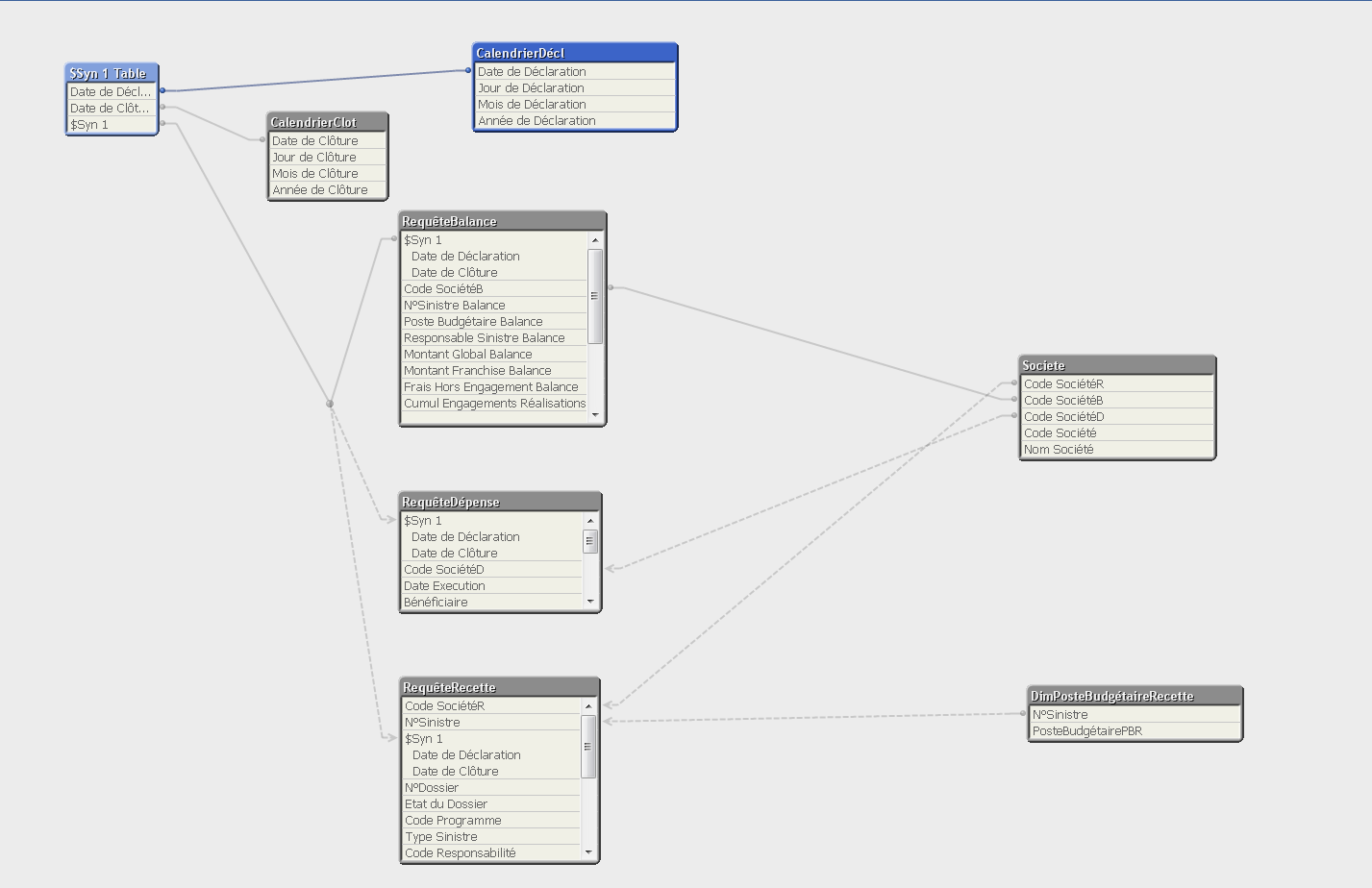The image size is (1372, 888).
Task: Click Date de Clôture in RequêteDépense
Action: point(491,553)
